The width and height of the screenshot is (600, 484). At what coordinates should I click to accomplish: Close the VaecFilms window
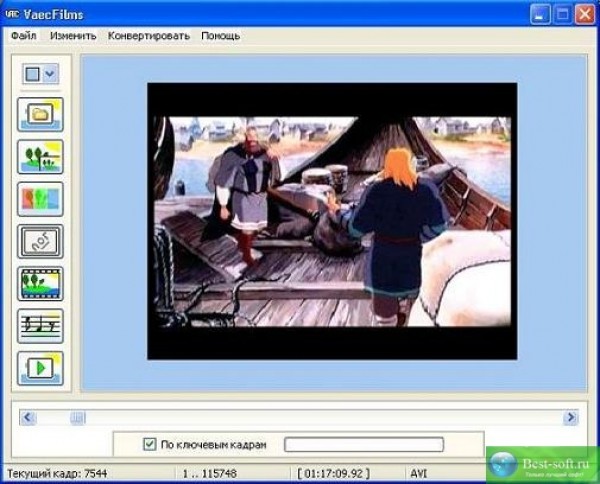585,15
